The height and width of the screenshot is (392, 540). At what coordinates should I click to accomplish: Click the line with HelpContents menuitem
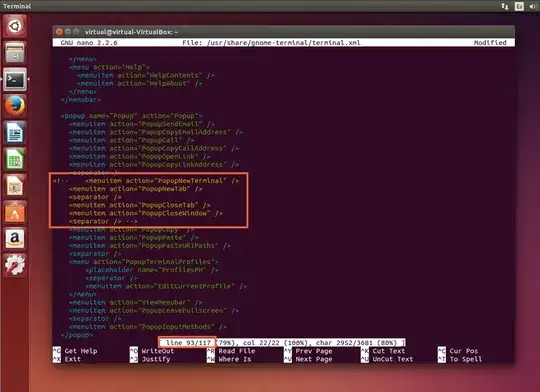[146, 75]
